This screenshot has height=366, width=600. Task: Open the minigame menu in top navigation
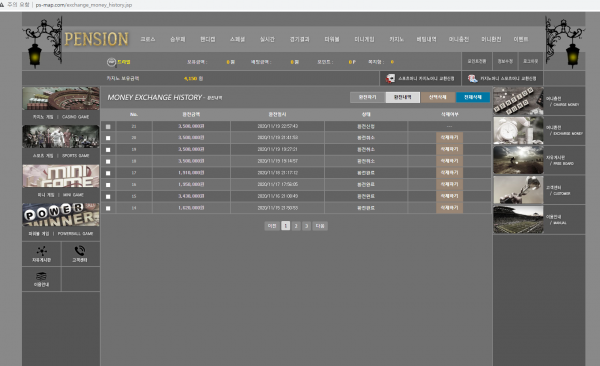coord(364,39)
